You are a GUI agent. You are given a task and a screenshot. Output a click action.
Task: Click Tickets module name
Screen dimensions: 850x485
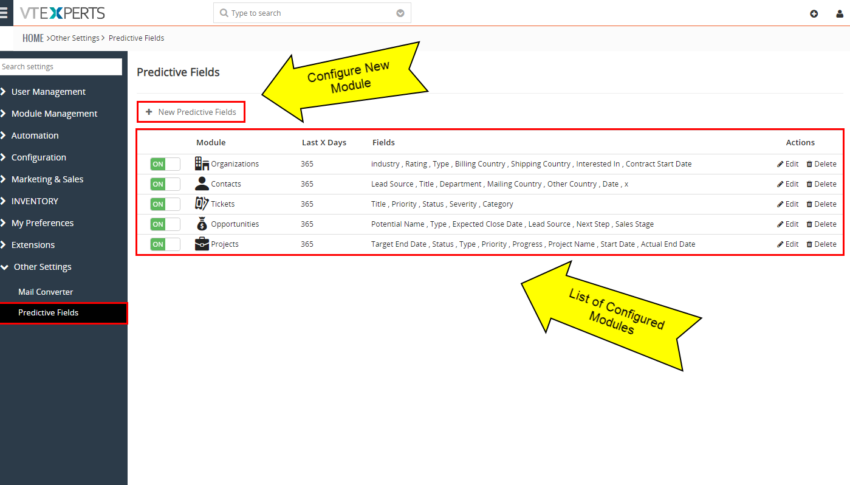click(223, 204)
